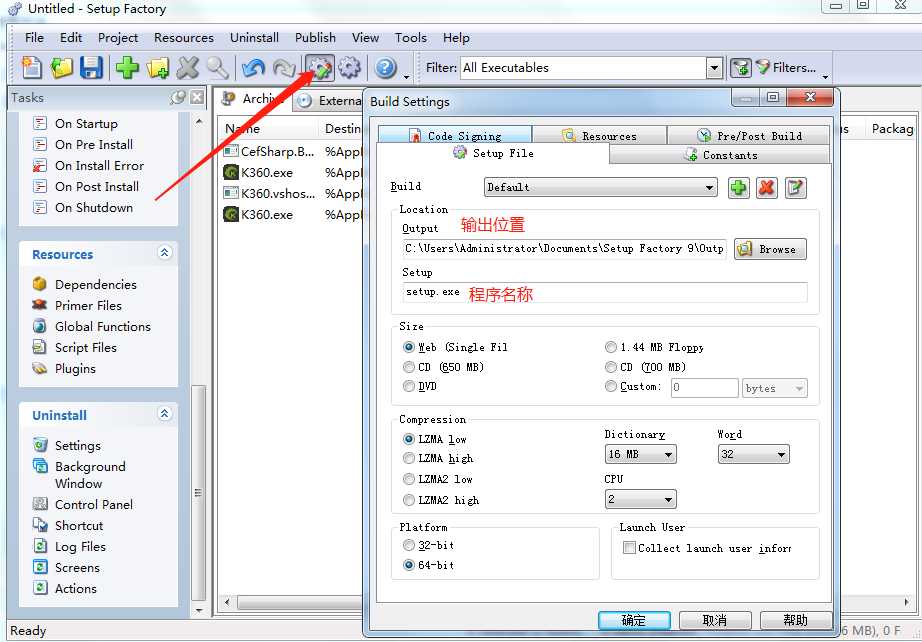The height and width of the screenshot is (642, 922).
Task: Click the Open Project folder icon
Action: click(x=61, y=68)
